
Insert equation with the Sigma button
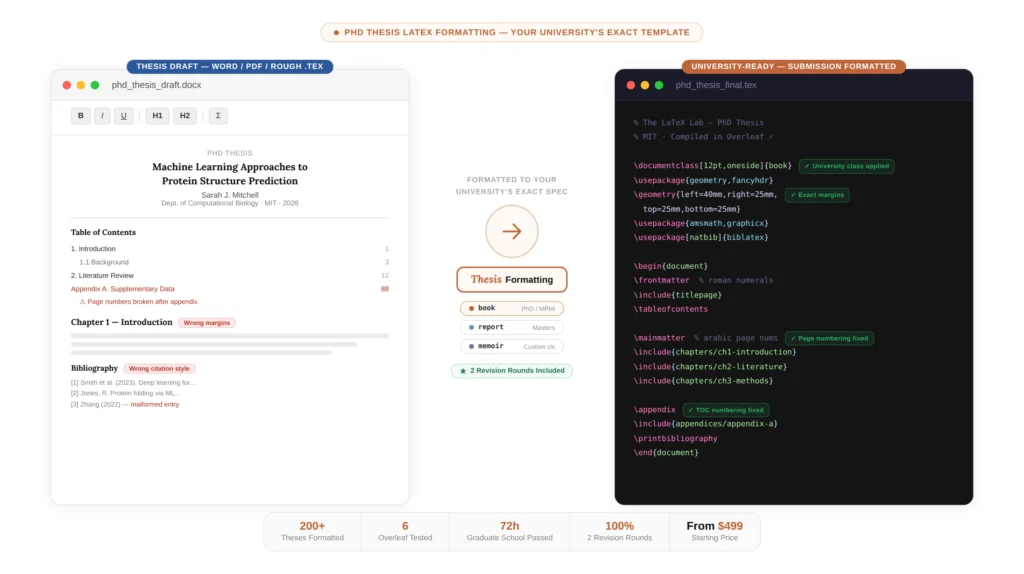click(x=218, y=116)
